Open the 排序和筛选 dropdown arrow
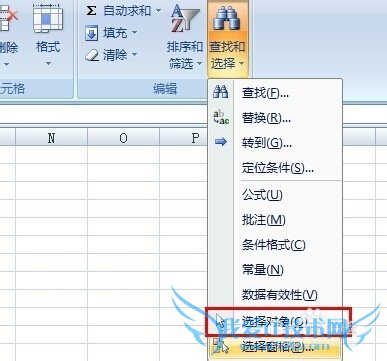 point(199,63)
